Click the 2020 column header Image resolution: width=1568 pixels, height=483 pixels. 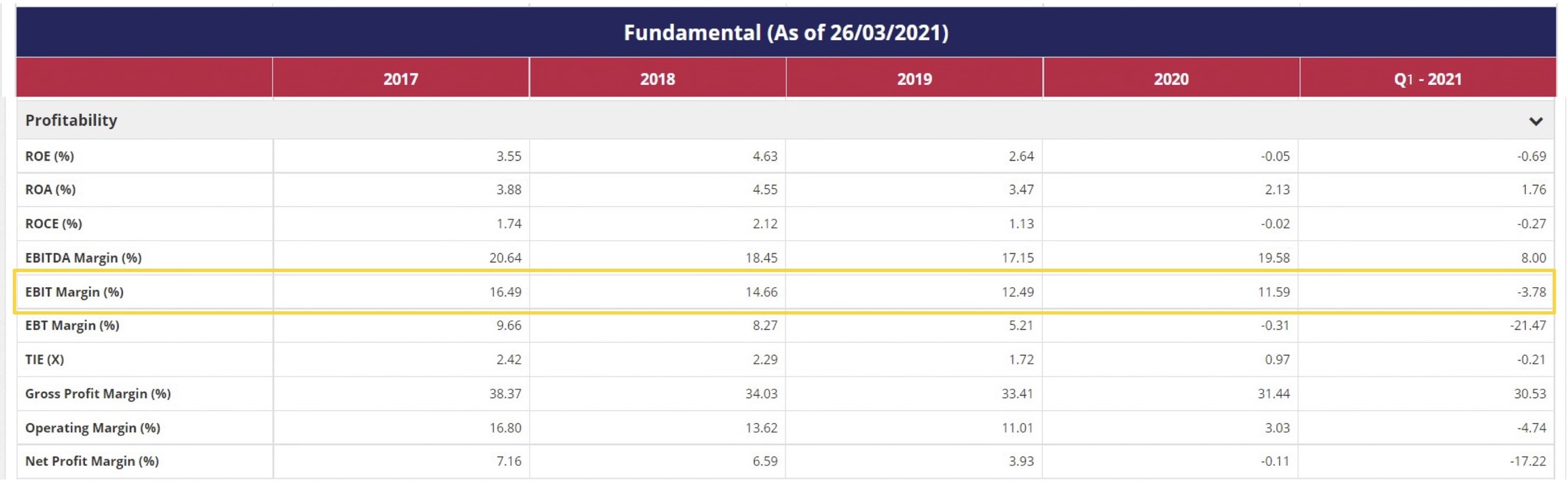[x=1171, y=79]
